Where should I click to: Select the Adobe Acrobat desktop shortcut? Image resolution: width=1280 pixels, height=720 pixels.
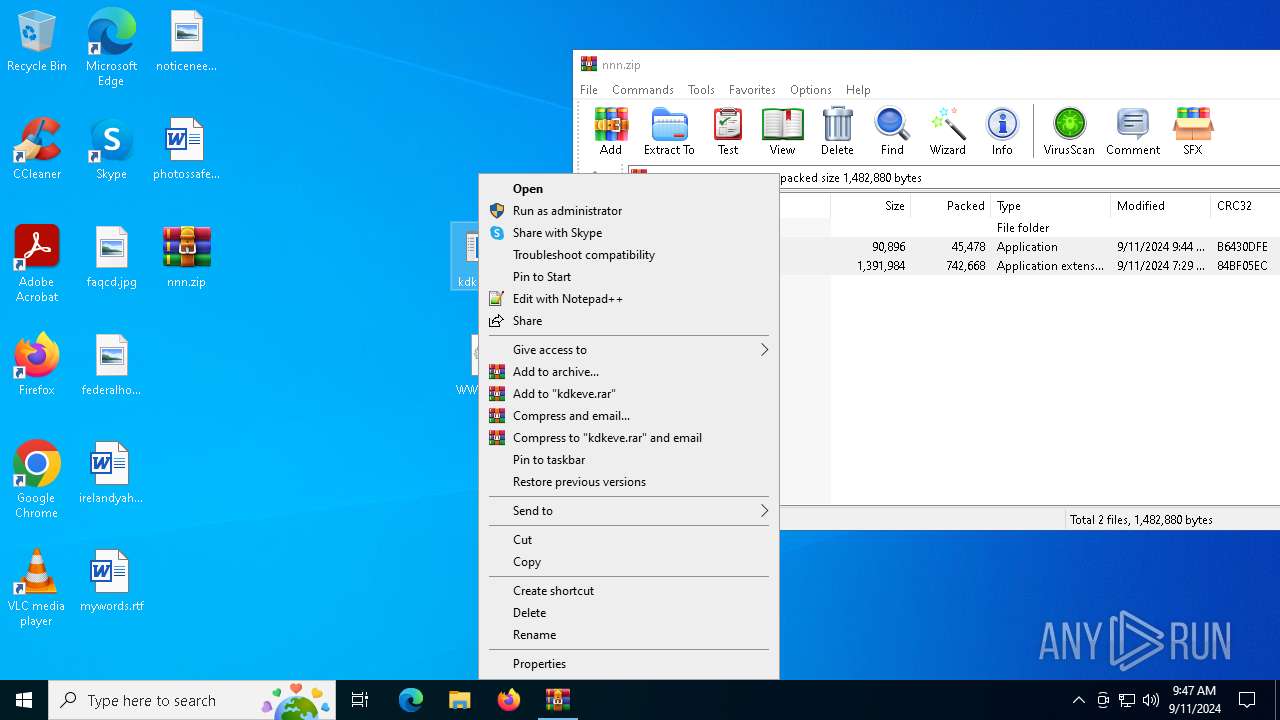[37, 264]
